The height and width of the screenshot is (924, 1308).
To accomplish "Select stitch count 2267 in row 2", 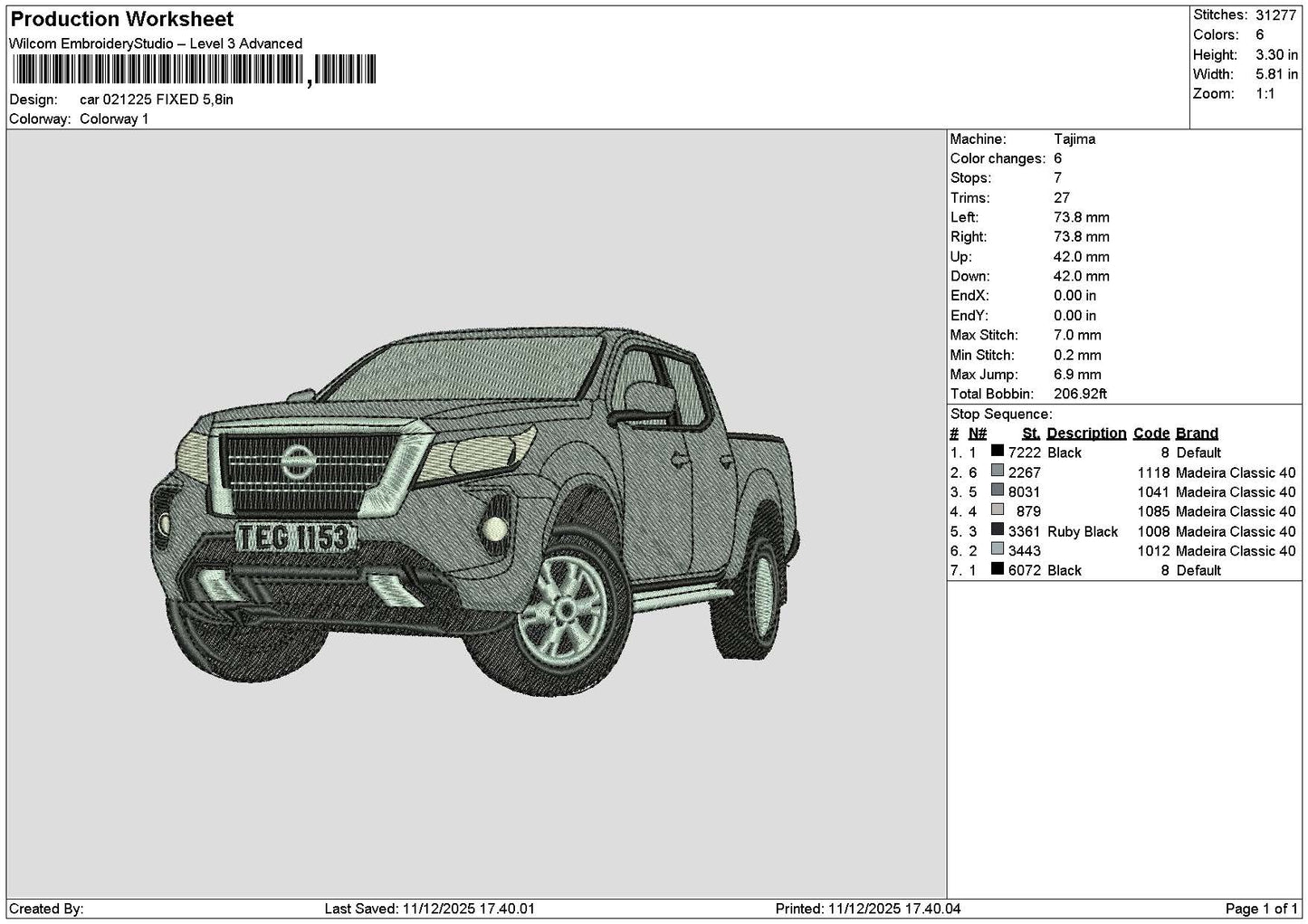I will coord(1025,472).
